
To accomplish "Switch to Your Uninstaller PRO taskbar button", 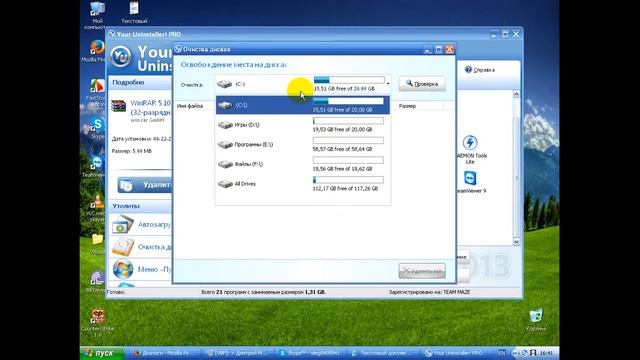I will pyautogui.click(x=456, y=353).
